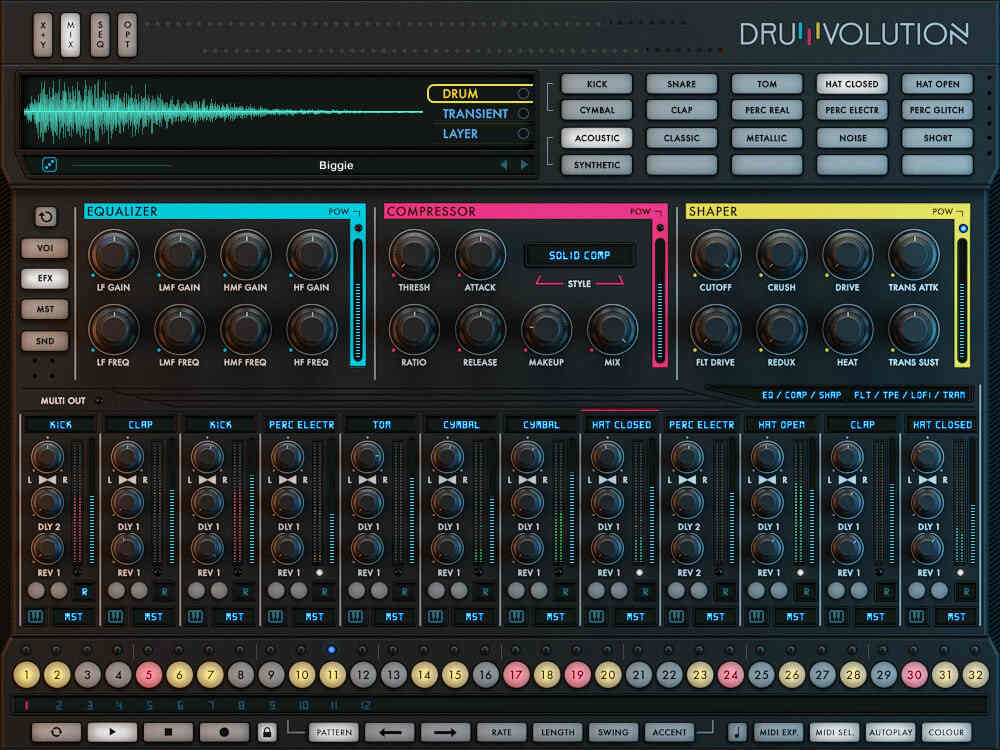Select the HAT CLOSED drum category
Viewport: 1000px width, 750px height.
852,83
